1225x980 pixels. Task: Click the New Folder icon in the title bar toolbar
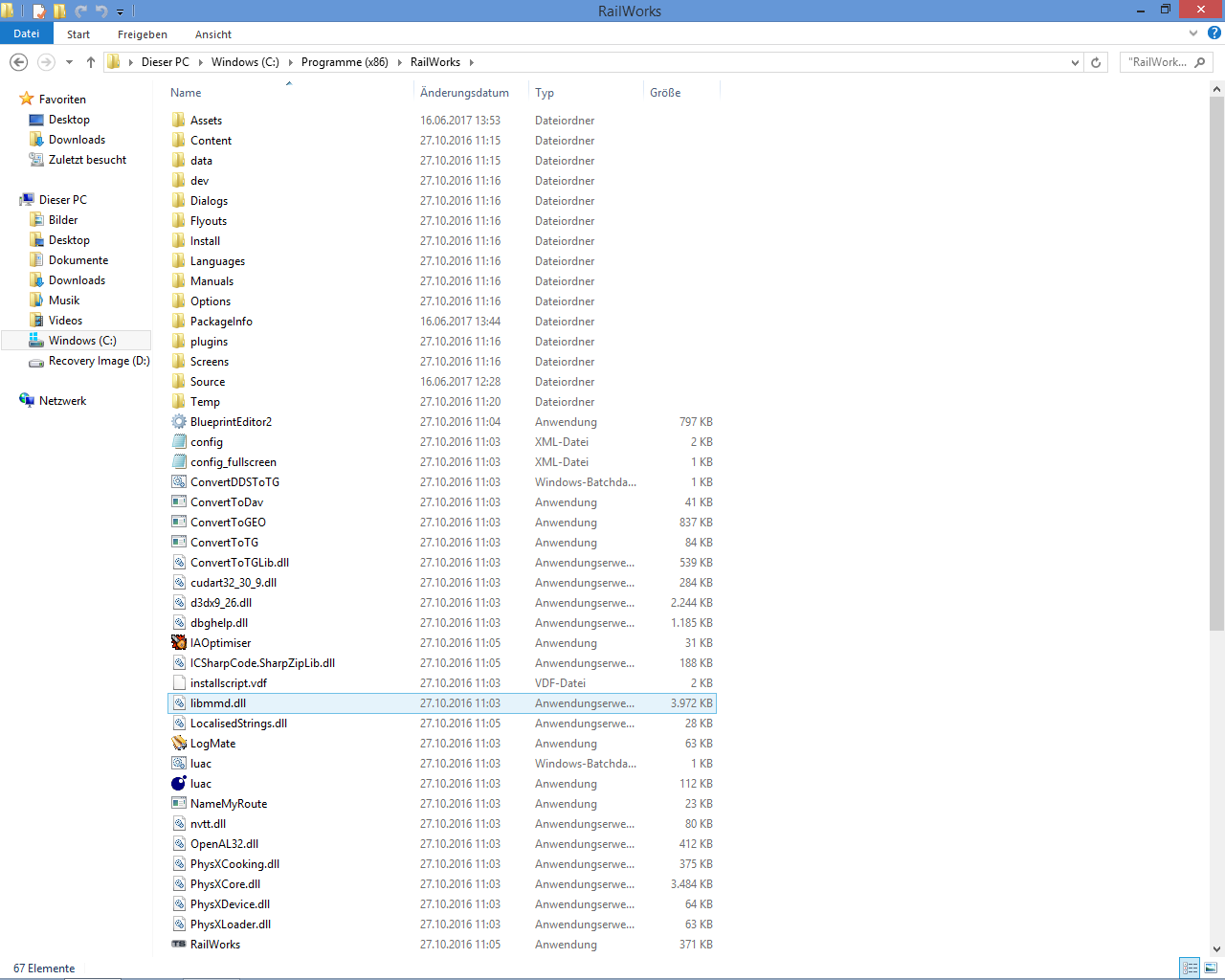(x=59, y=11)
